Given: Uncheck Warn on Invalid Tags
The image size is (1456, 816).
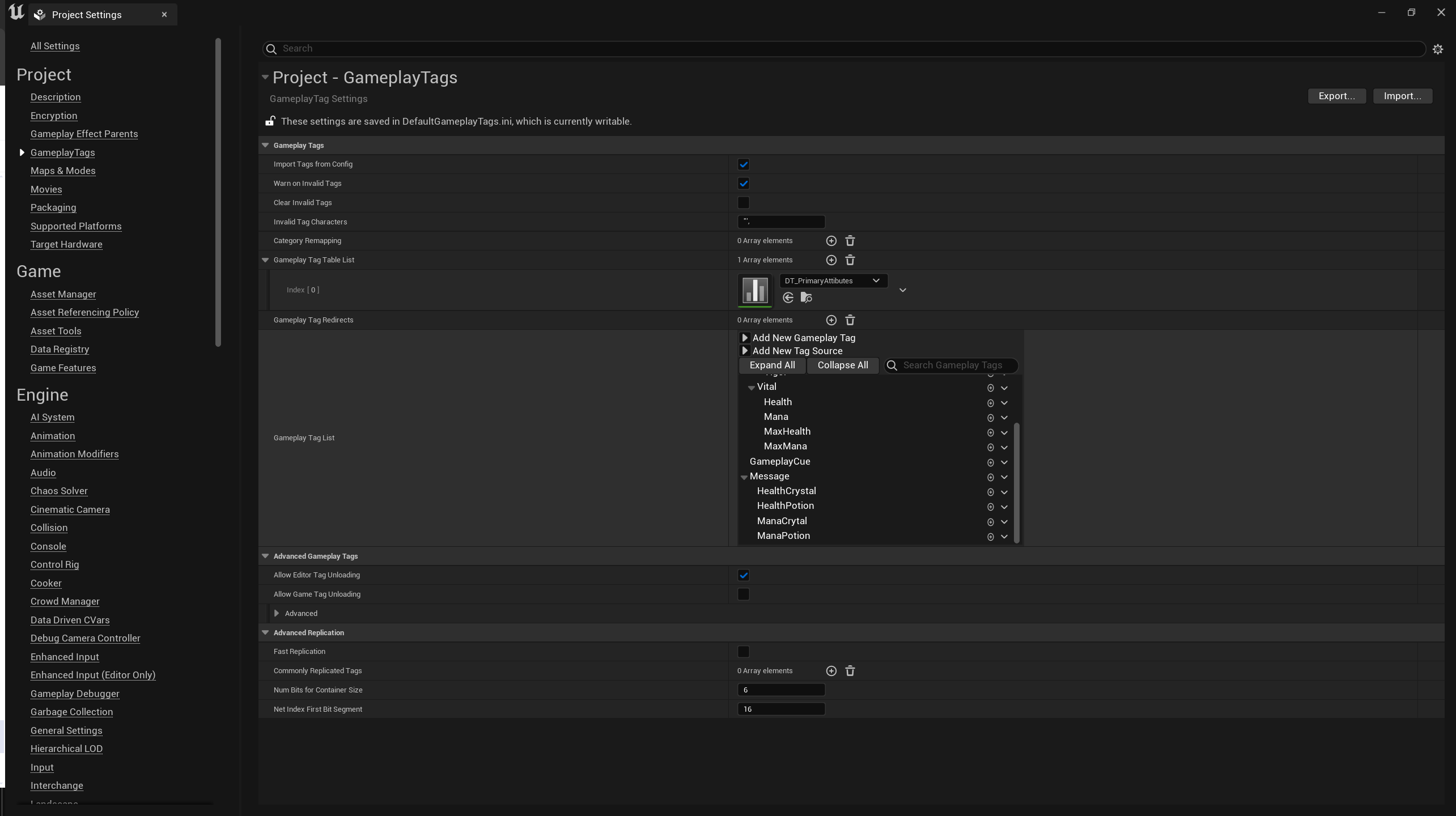Looking at the screenshot, I should (x=743, y=184).
